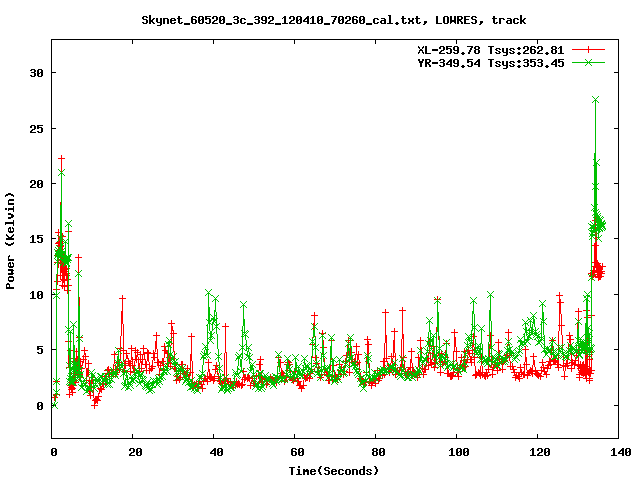The height and width of the screenshot is (480, 640).
Task: Click the x-axis tick label '120'
Action: coord(540,452)
